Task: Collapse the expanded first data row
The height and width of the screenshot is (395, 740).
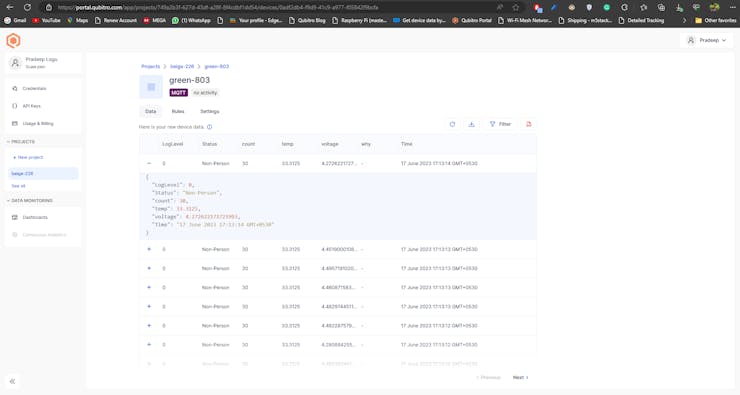Action: (149, 163)
